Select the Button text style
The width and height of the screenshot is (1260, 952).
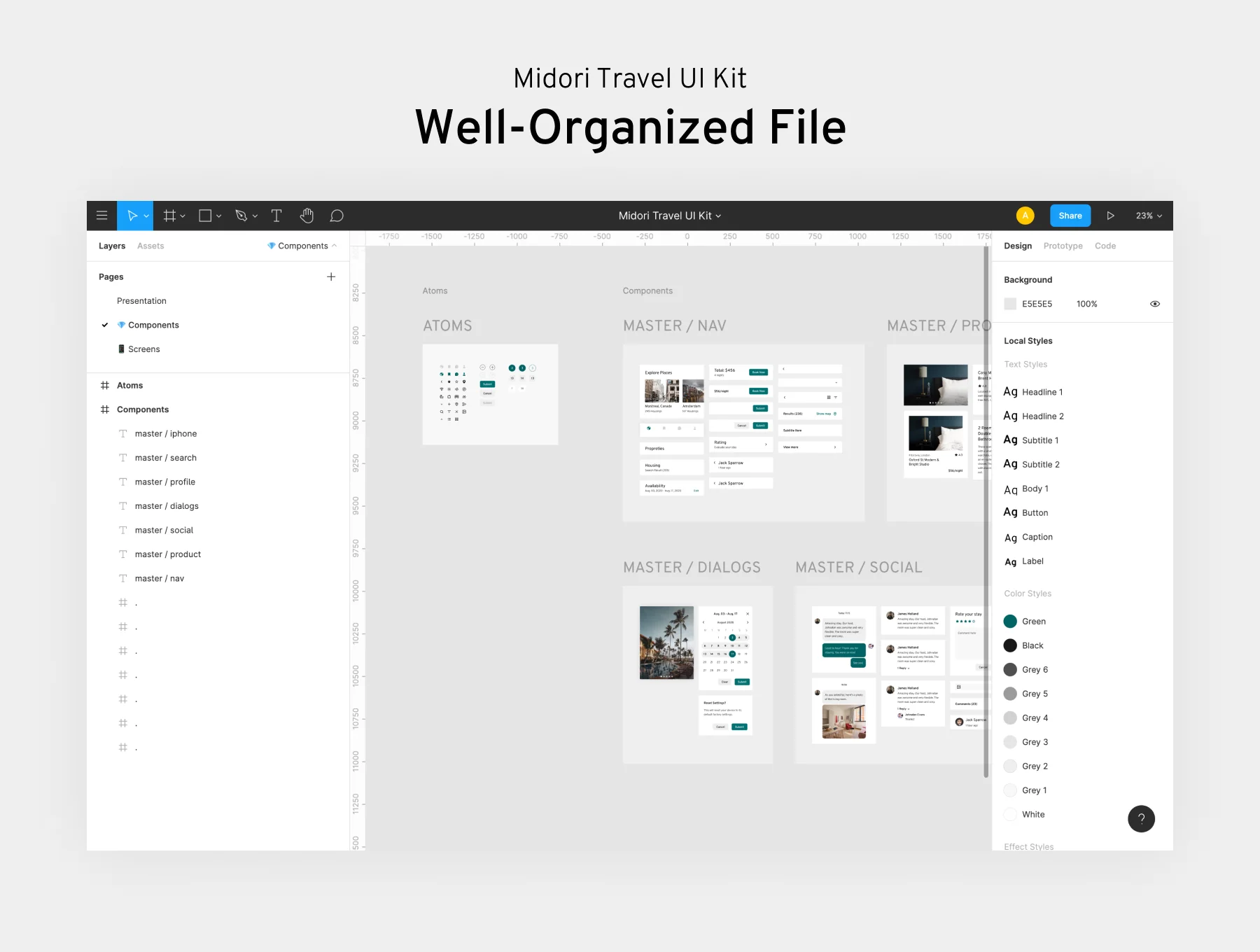click(1025, 512)
